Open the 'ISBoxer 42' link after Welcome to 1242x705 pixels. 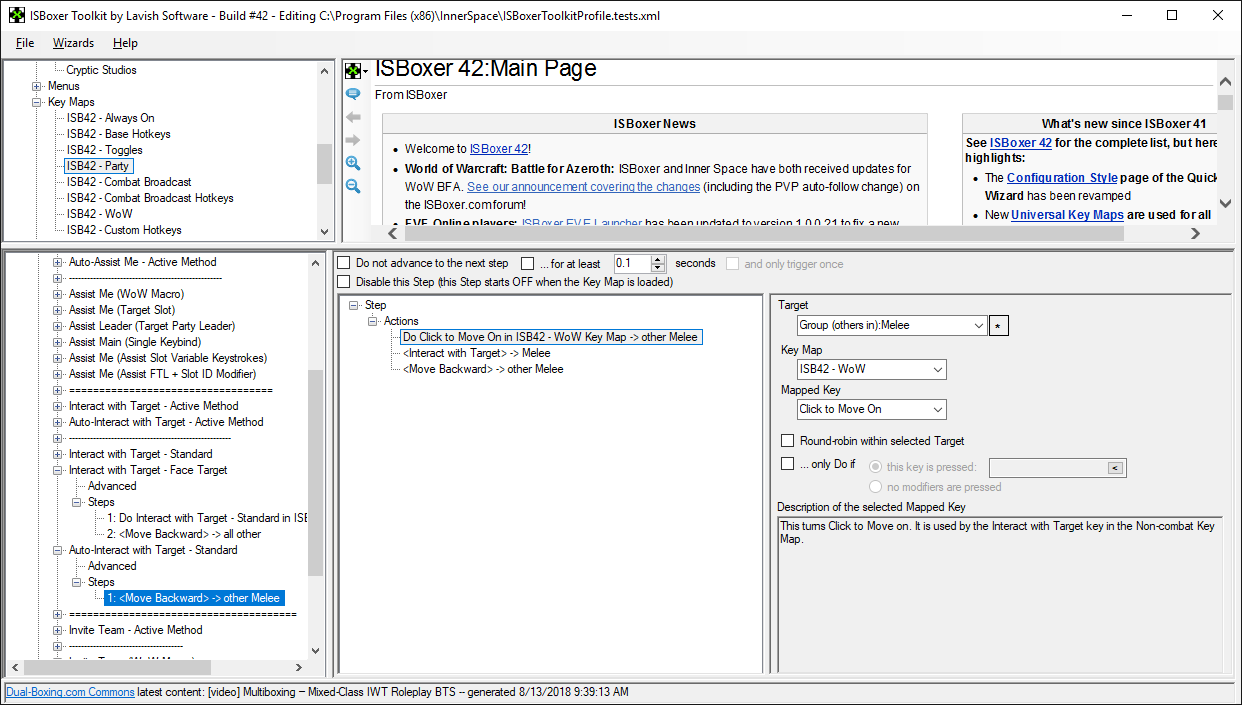point(499,149)
